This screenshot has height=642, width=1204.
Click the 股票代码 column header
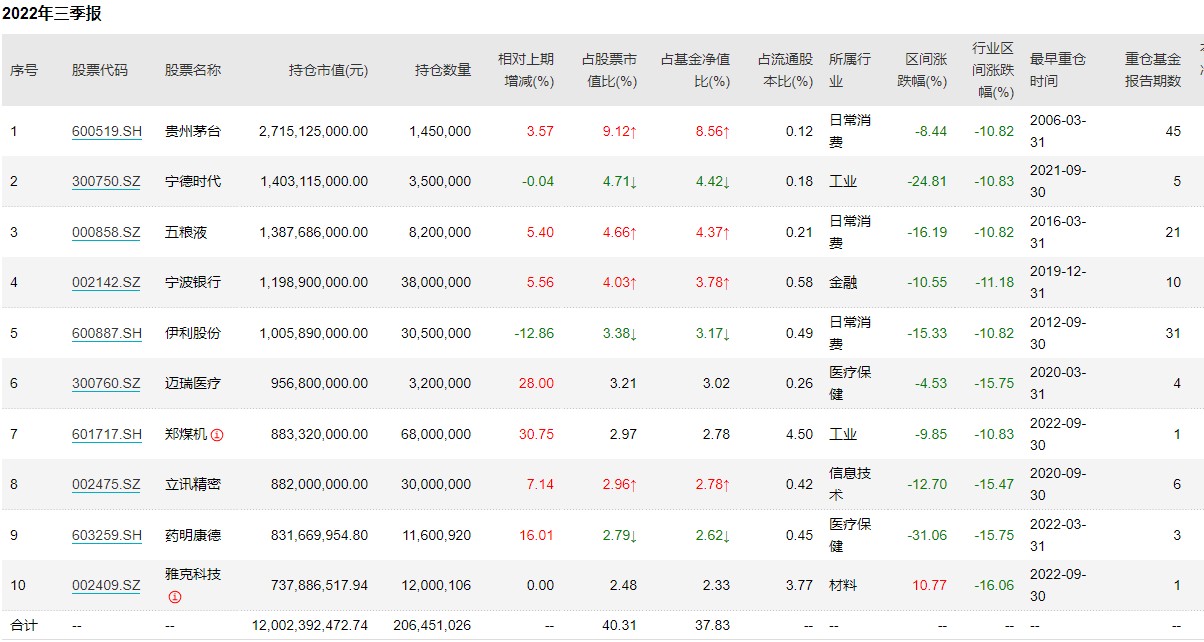(x=100, y=70)
